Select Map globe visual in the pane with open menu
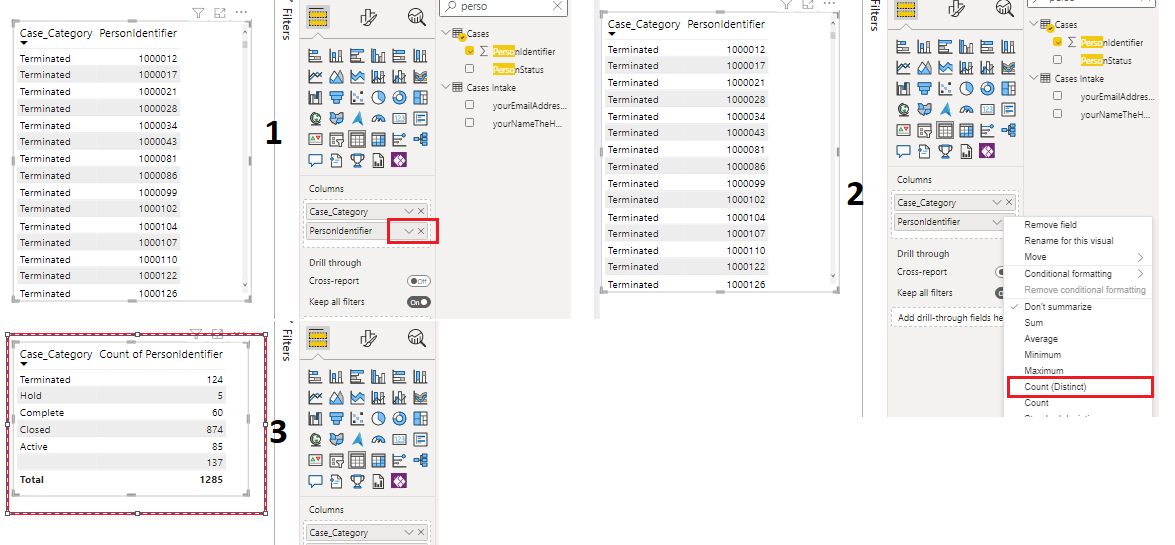1175x545 pixels. (x=903, y=109)
